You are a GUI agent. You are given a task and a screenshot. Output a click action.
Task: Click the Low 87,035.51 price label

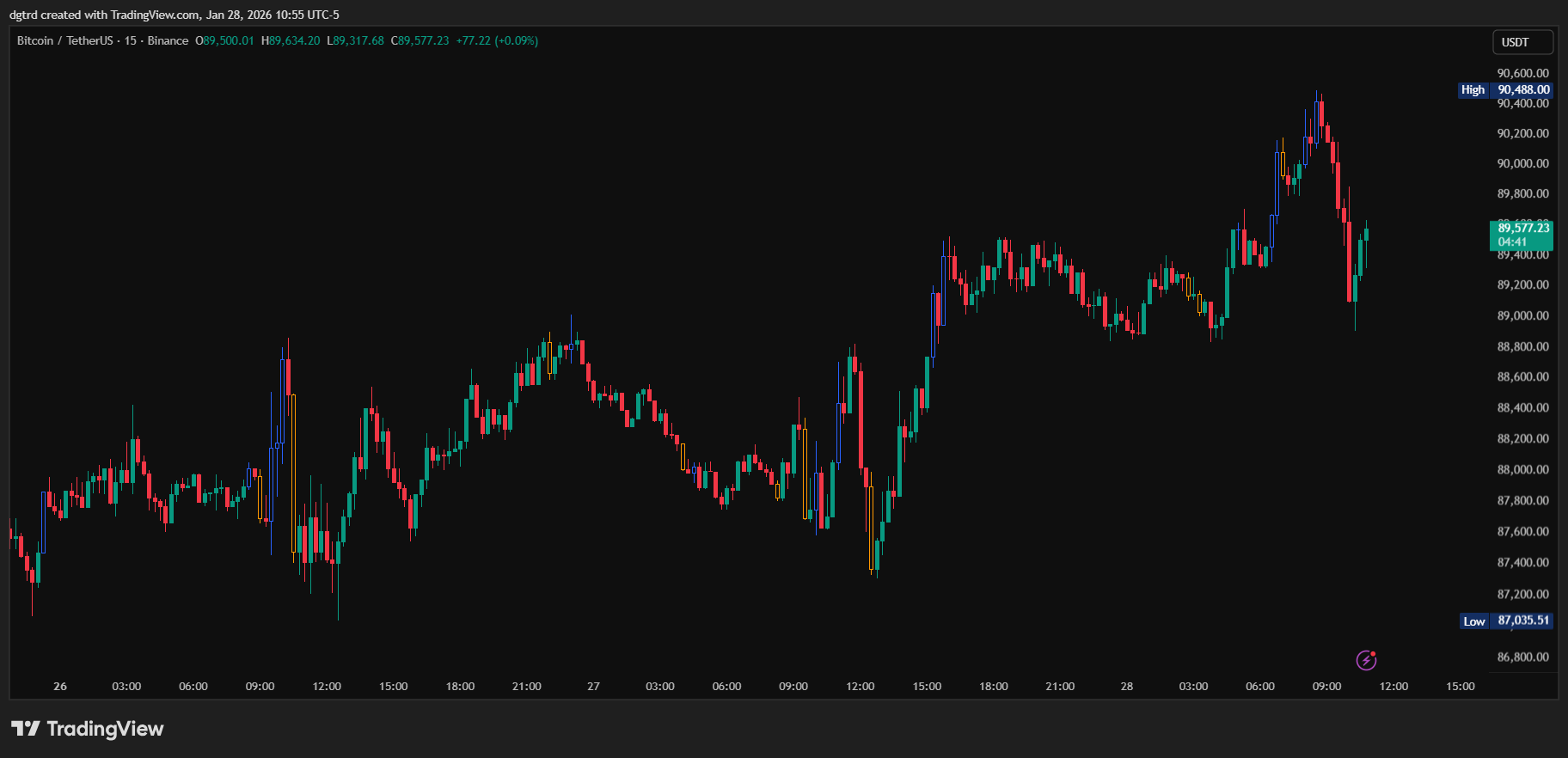[1507, 620]
